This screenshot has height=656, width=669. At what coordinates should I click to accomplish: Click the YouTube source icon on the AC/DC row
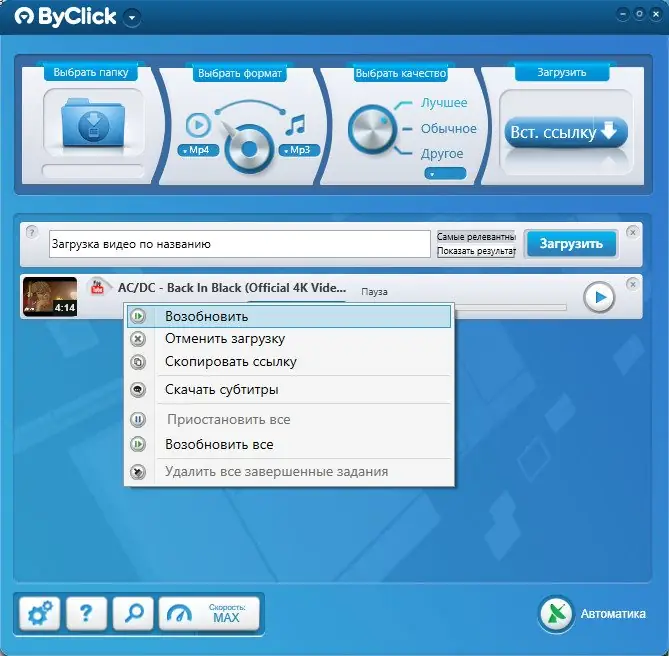tap(97, 286)
